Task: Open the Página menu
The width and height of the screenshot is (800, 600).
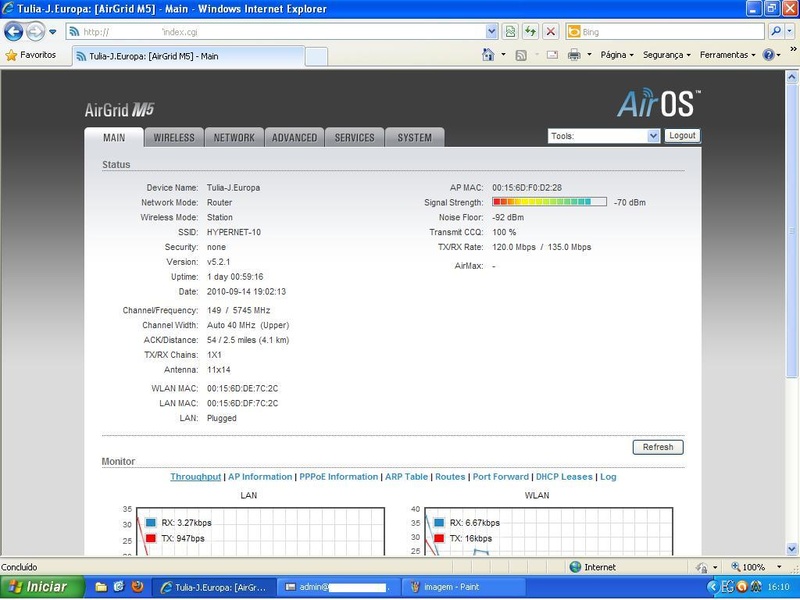Action: tap(617, 55)
